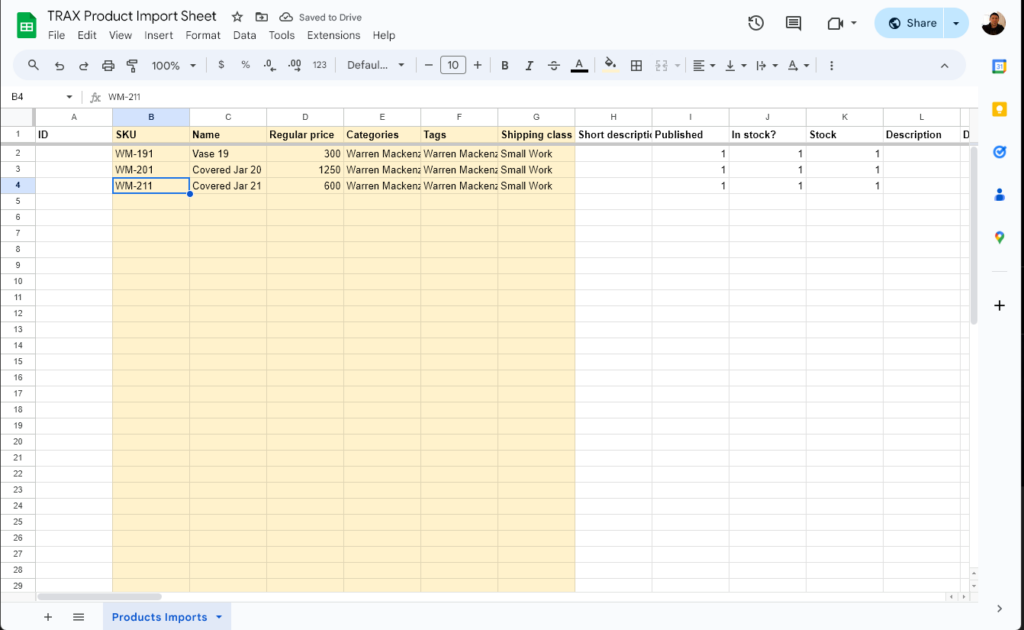Expand the 100% zoom dropdown
The image size is (1024, 630).
tap(173, 65)
